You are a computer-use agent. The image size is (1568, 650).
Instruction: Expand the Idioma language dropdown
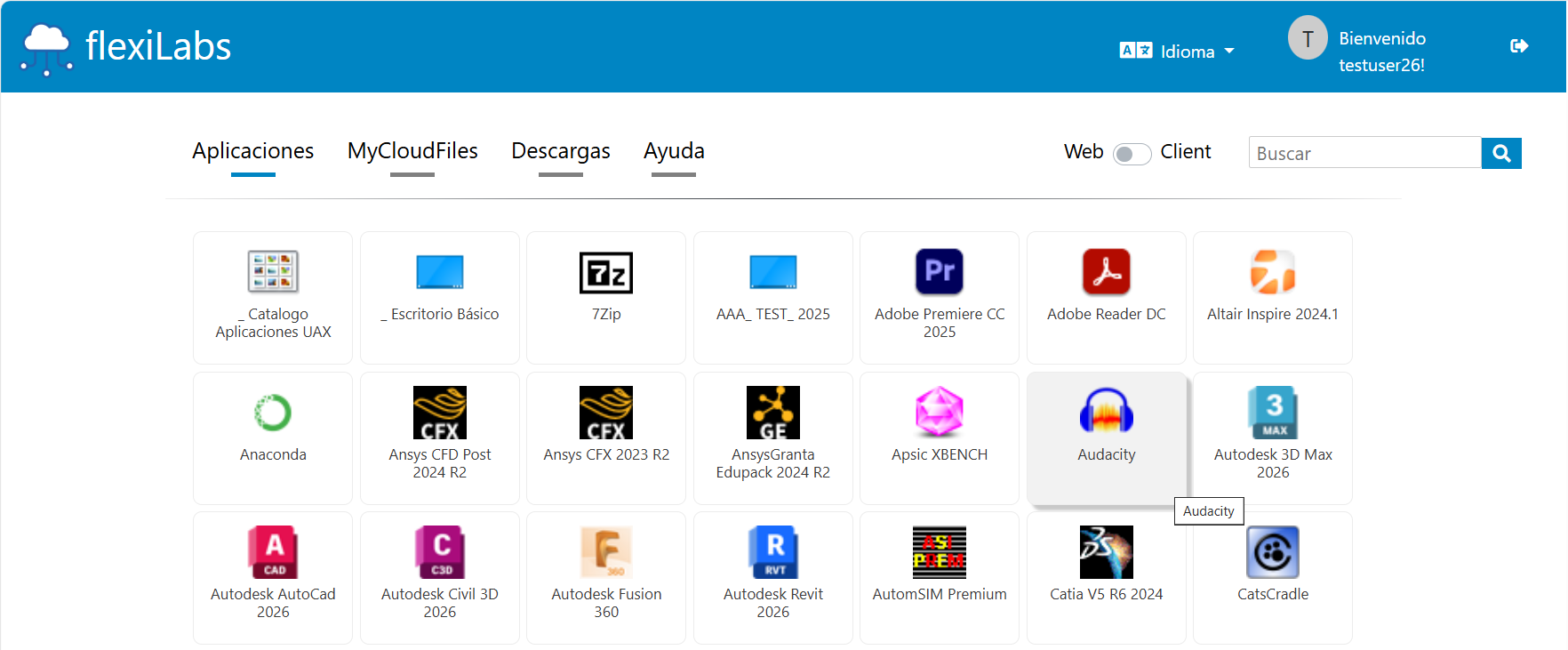click(x=1178, y=52)
